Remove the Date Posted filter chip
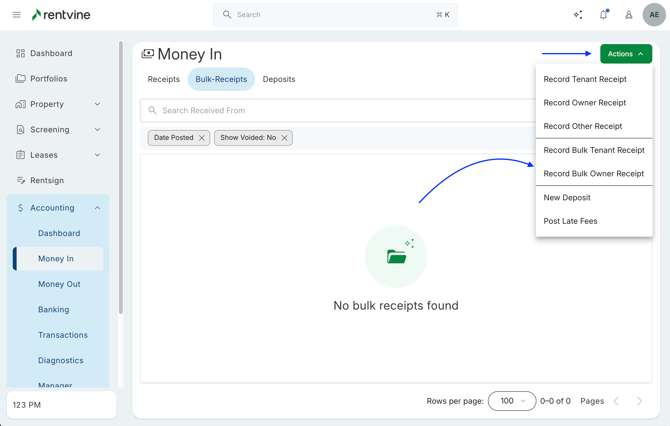Image resolution: width=670 pixels, height=426 pixels. (202, 138)
